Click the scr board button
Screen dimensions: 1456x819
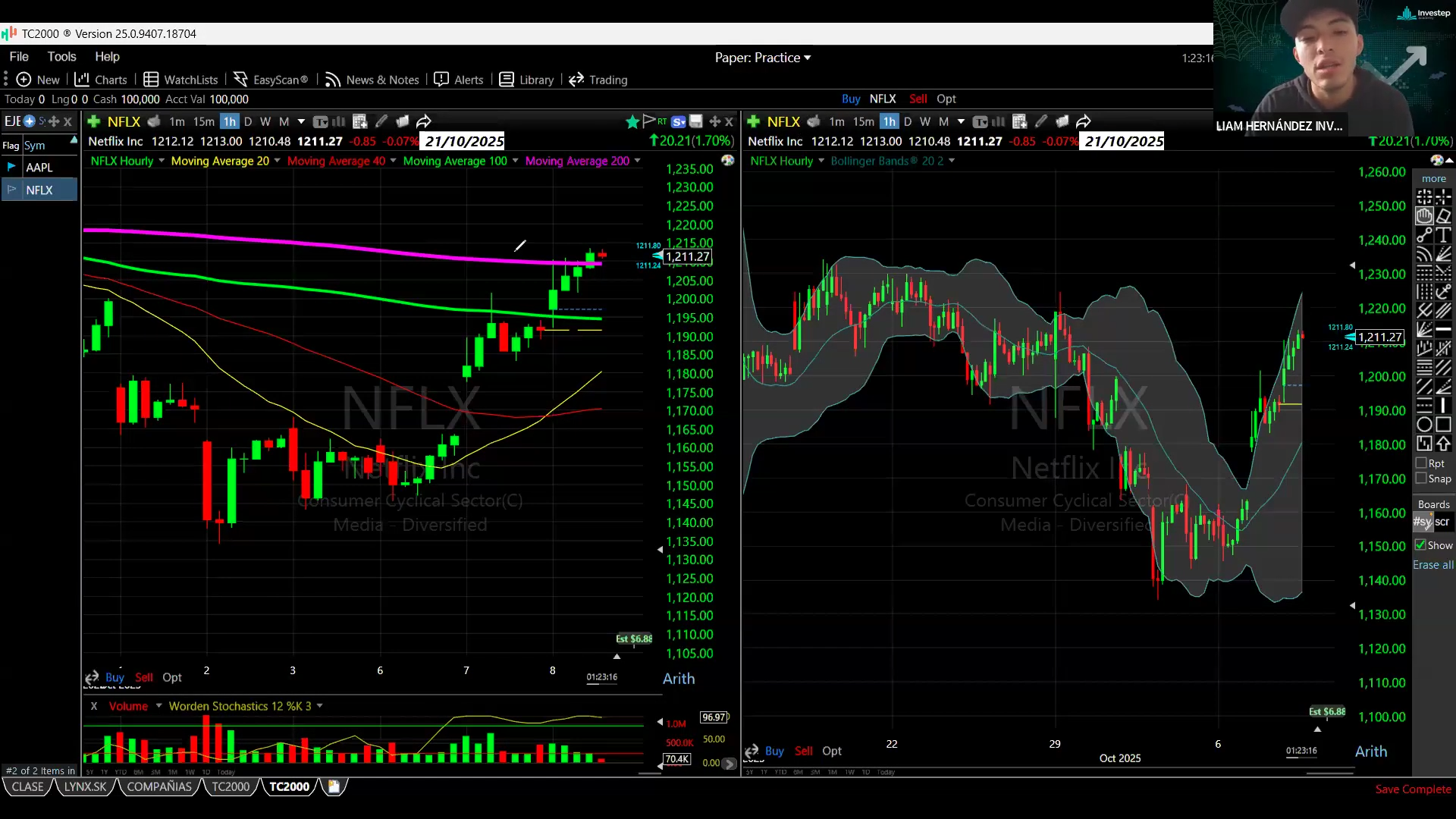(x=1442, y=522)
